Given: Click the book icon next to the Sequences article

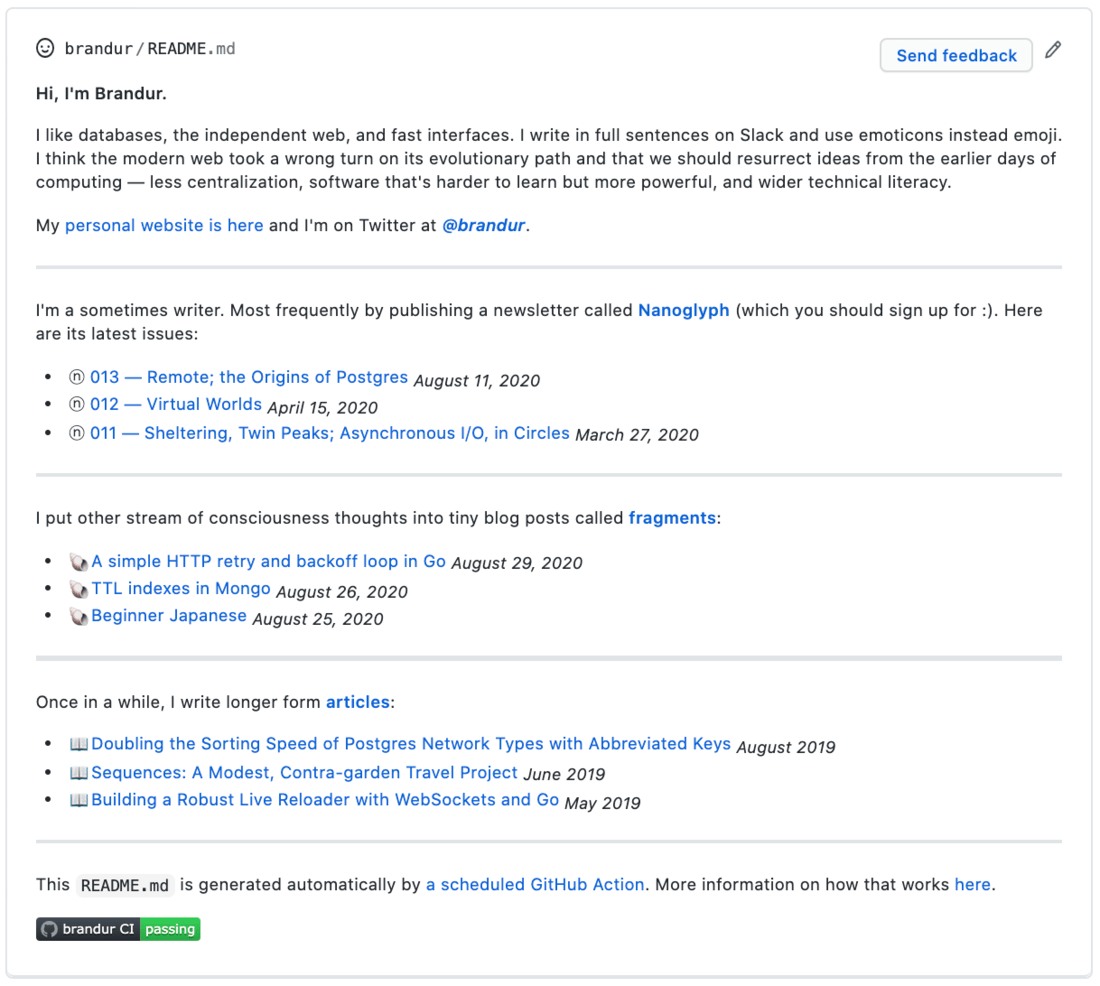Looking at the screenshot, I should (x=79, y=772).
